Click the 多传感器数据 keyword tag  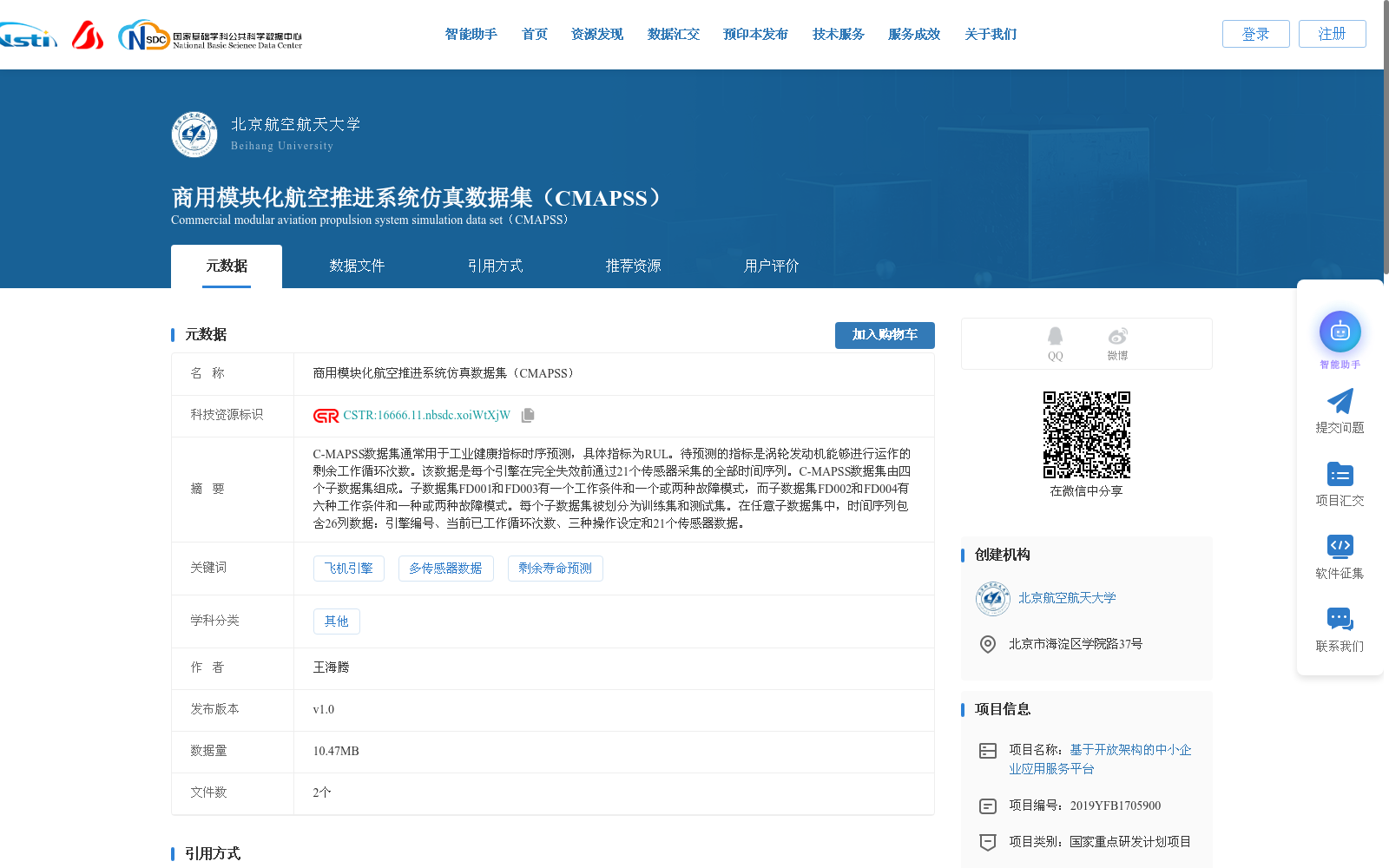pos(446,569)
